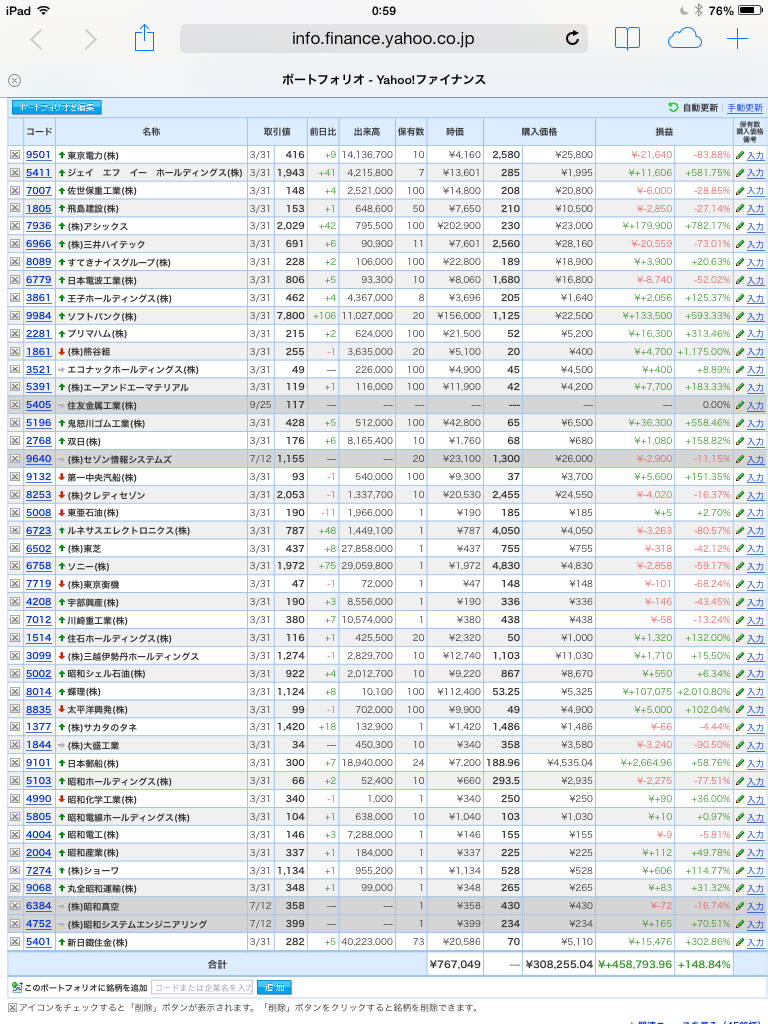The height and width of the screenshot is (1024, 768).
Task: Open stock code 5411 link
Action: pyautogui.click(x=39, y=172)
